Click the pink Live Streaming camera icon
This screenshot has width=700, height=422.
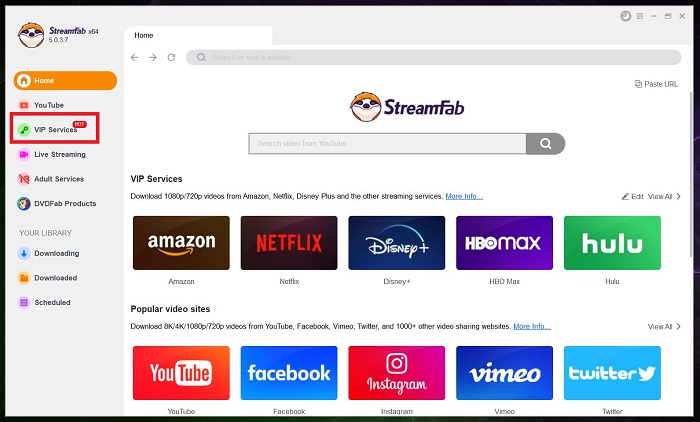pos(24,155)
